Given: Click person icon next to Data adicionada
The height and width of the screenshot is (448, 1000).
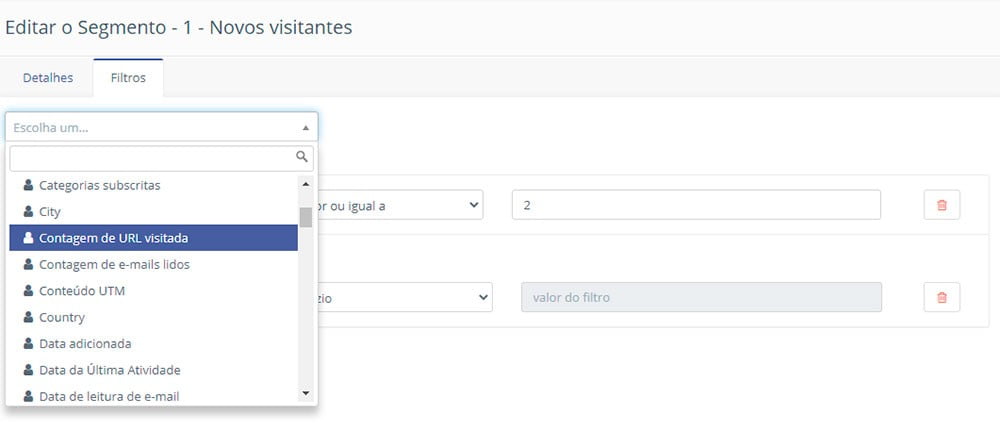Looking at the screenshot, I should click(x=28, y=343).
